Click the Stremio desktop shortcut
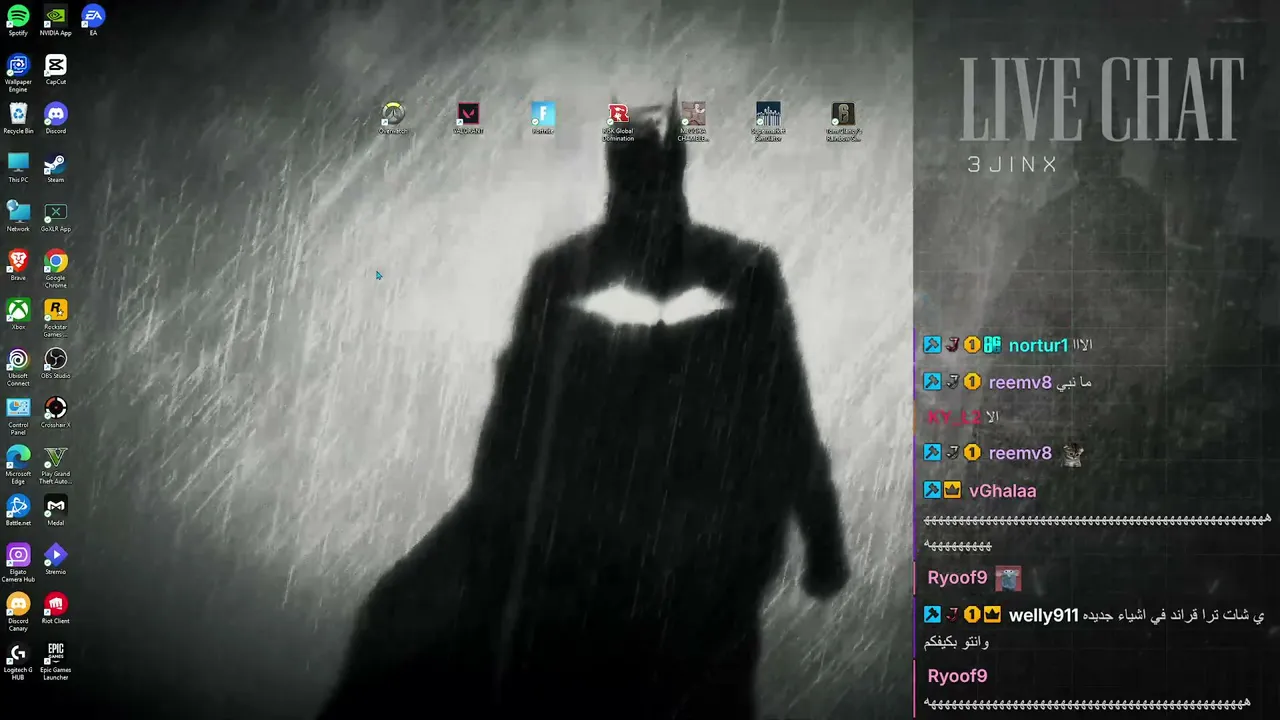 coord(56,560)
